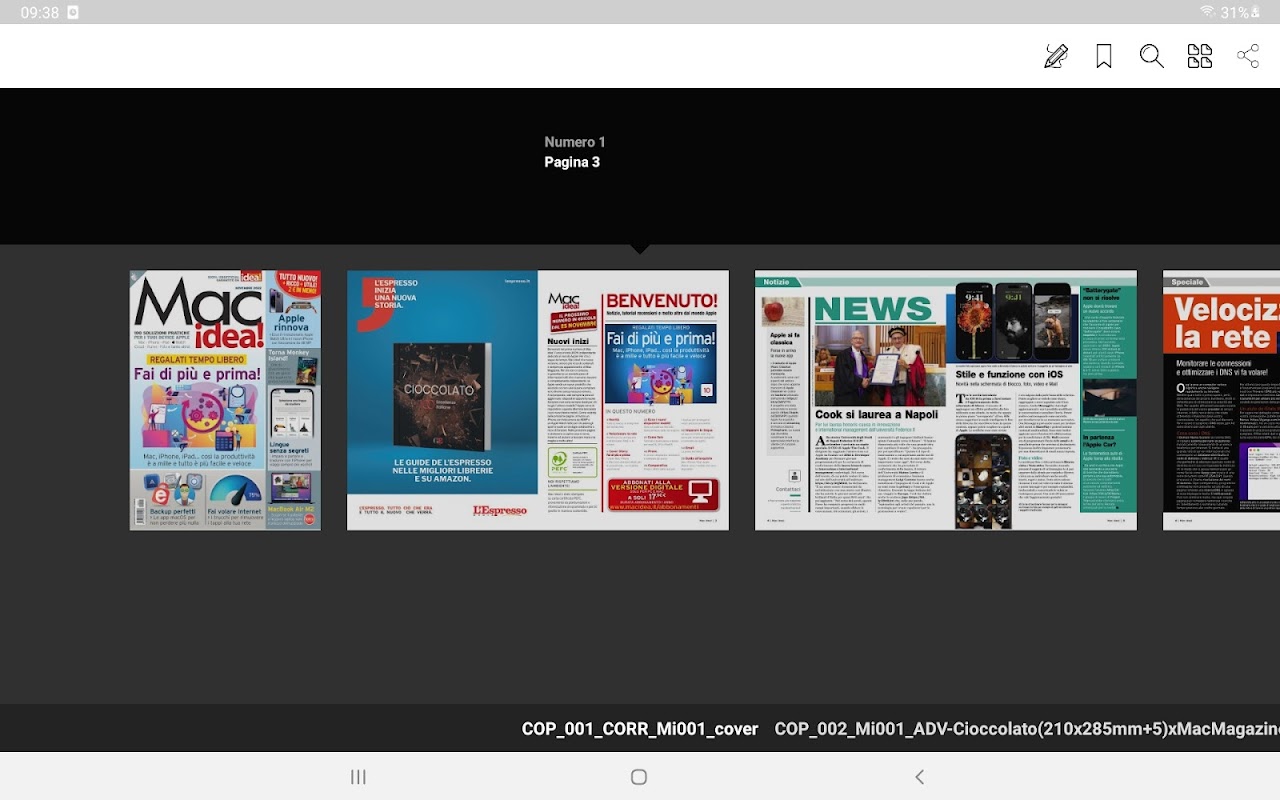The image size is (1280, 800).
Task: Open the NEWS page about Cook
Action: 850,400
